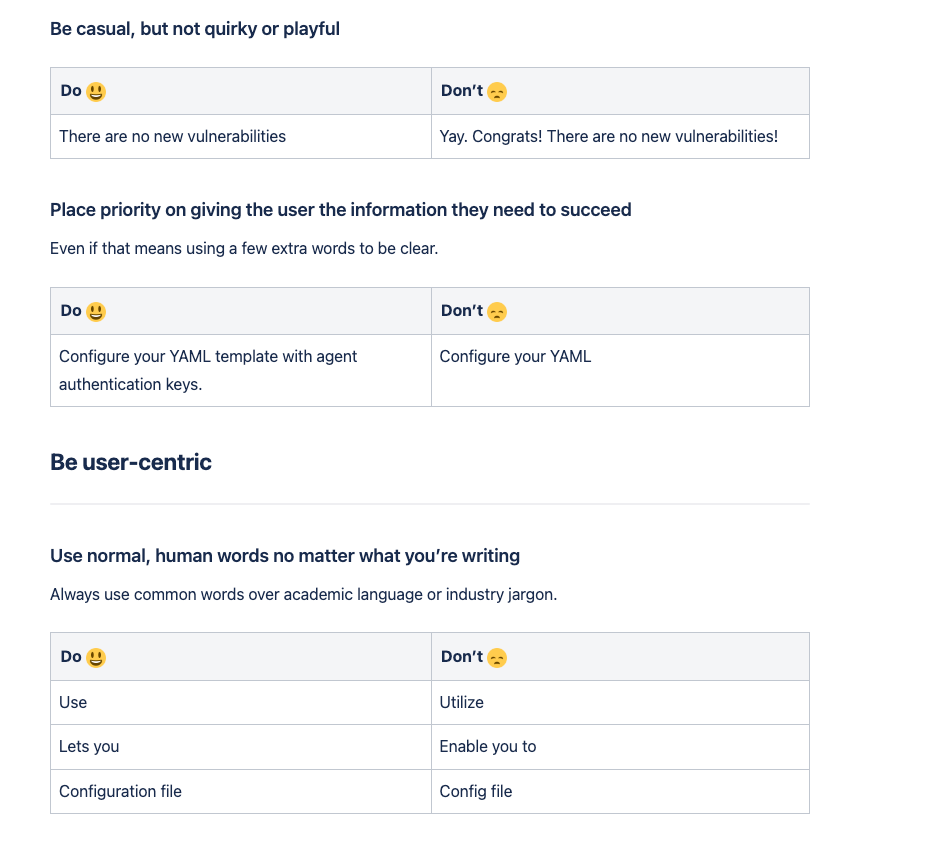Click the heading 'Use normal, human words'
The height and width of the screenshot is (847, 947).
point(285,556)
